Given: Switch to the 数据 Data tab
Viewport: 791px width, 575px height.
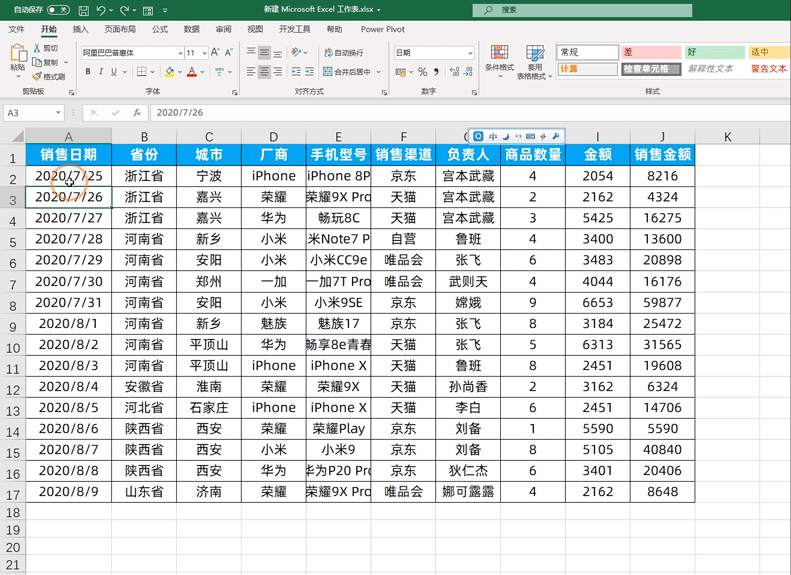Looking at the screenshot, I should point(192,29).
